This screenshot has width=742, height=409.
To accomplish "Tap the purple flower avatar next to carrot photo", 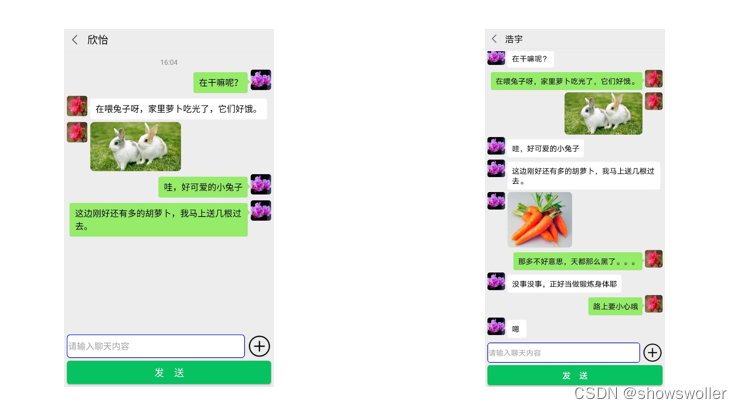I will click(x=496, y=201).
